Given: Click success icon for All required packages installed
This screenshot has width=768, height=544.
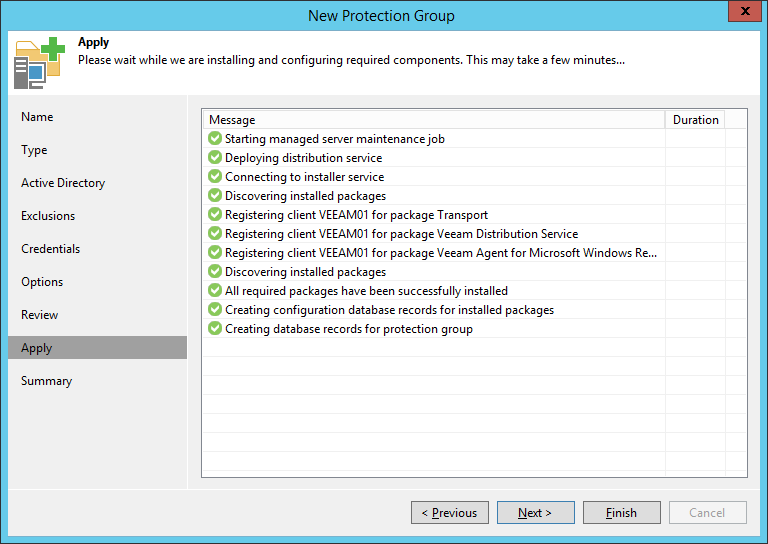Looking at the screenshot, I should click(215, 291).
